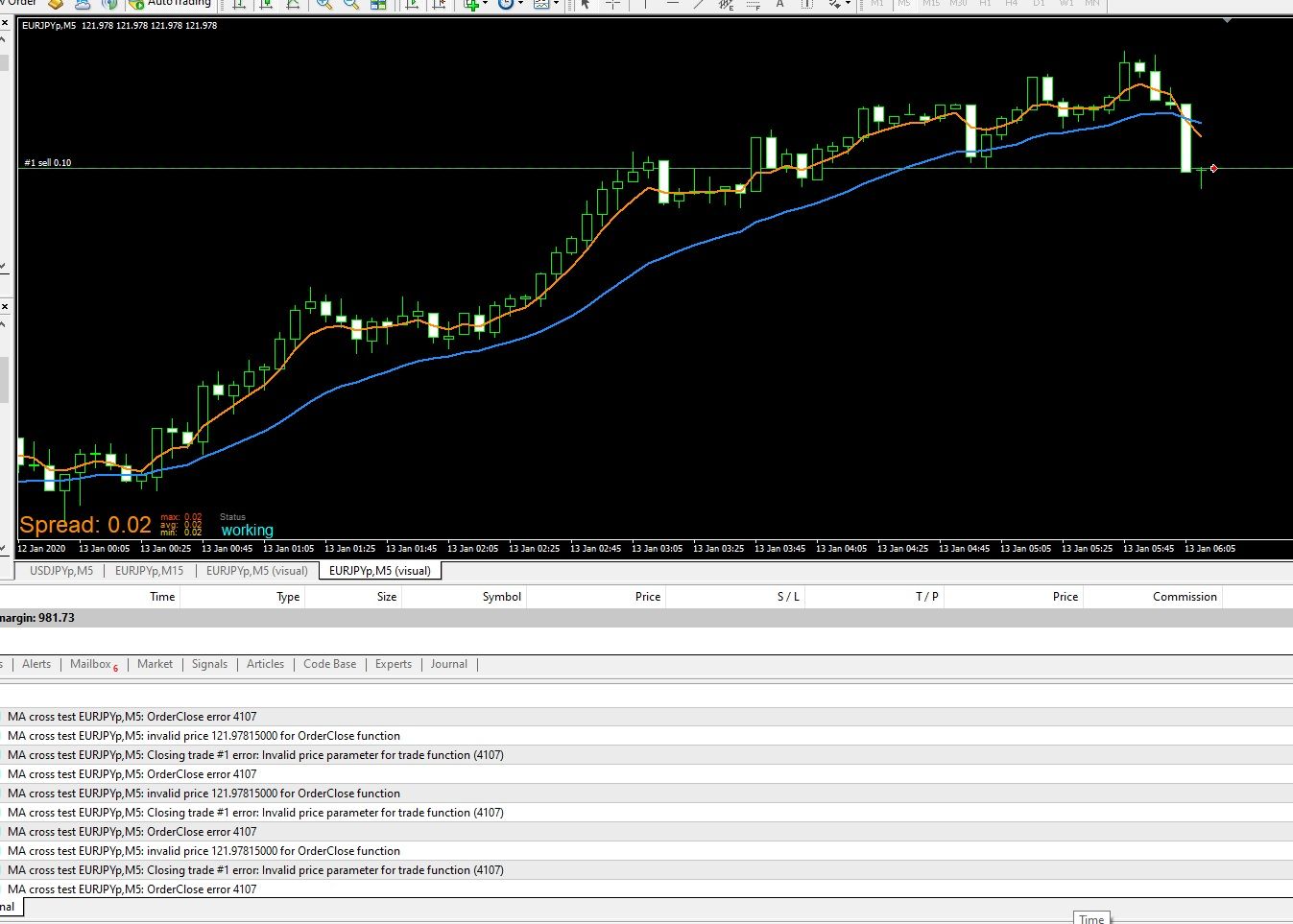Open the Journal terminal tab
Screen dimensions: 1293x924
click(449, 664)
